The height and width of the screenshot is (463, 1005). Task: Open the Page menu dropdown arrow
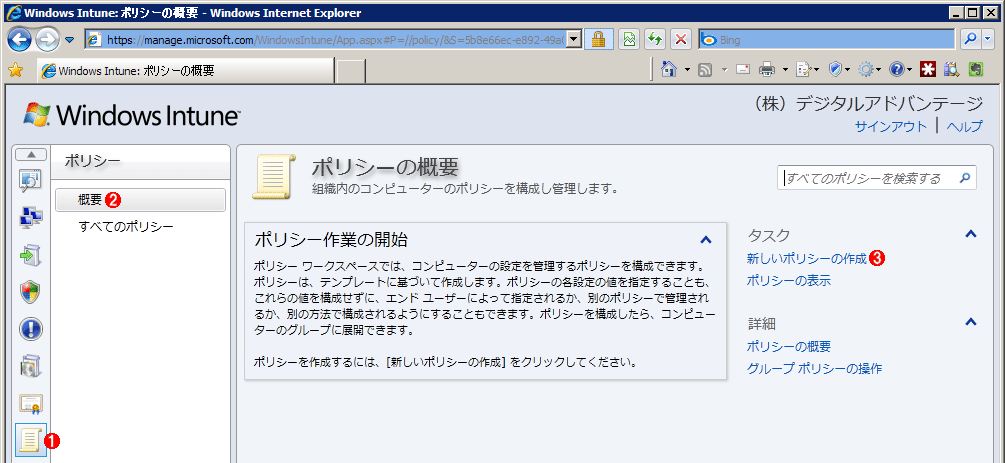click(817, 70)
